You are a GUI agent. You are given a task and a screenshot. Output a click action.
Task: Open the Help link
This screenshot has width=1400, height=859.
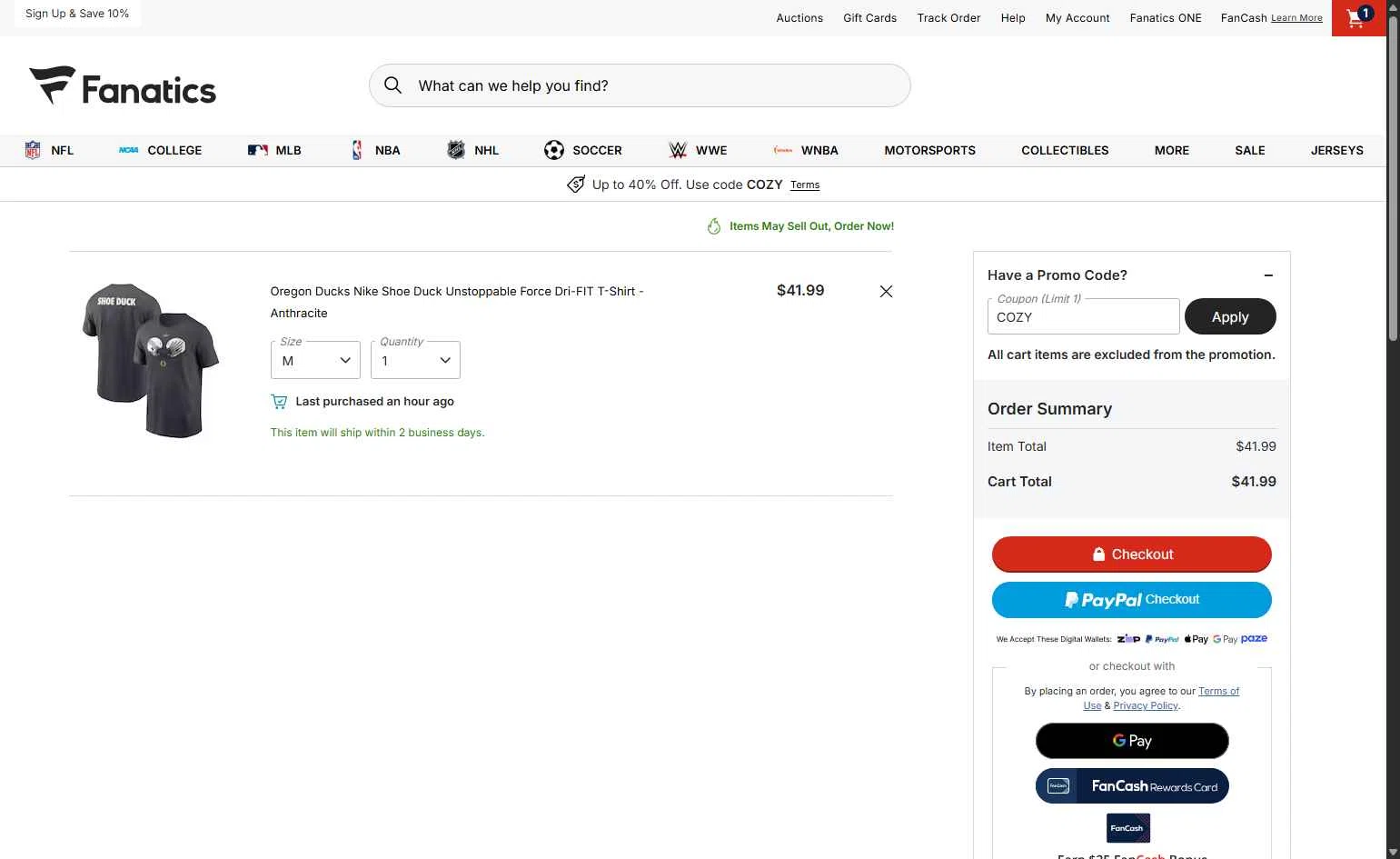point(1013,18)
